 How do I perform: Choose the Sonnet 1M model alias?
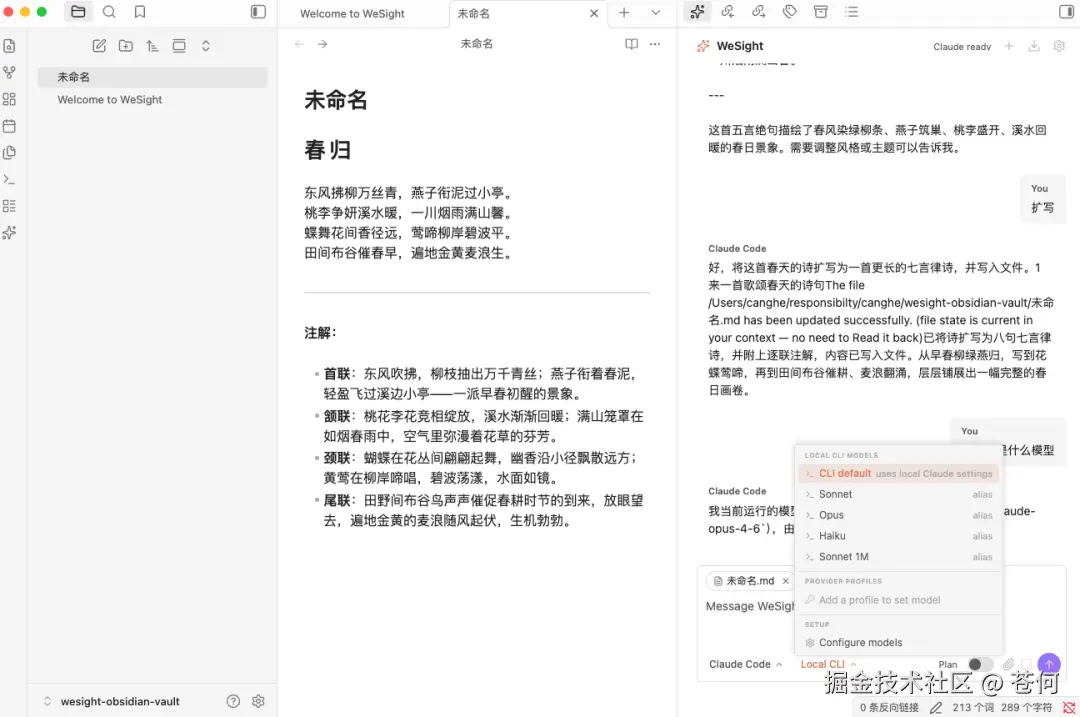click(x=898, y=557)
